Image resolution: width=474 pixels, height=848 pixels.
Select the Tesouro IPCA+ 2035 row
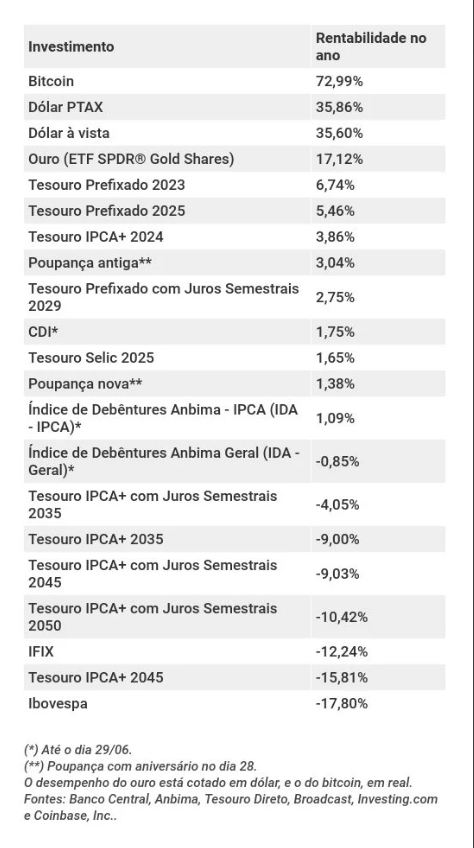(234, 539)
